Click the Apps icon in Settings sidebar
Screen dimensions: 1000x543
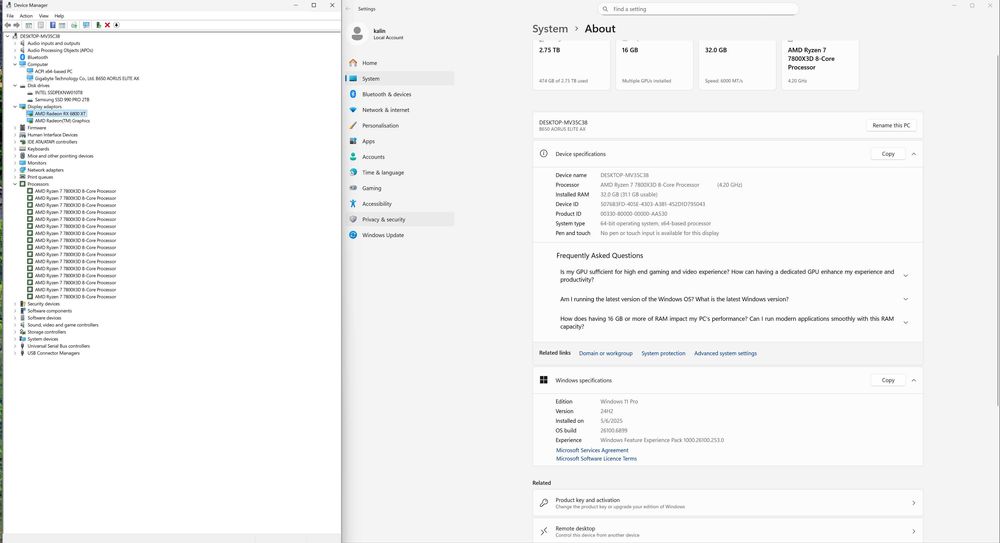tap(353, 141)
